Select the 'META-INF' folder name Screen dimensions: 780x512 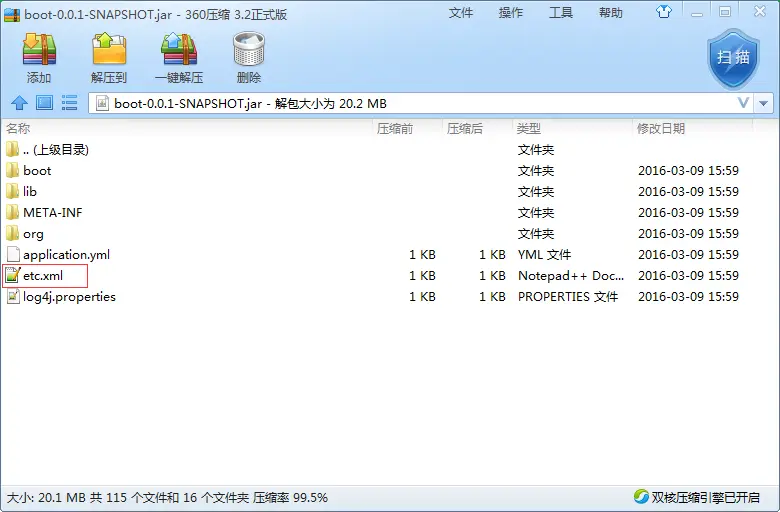(53, 212)
